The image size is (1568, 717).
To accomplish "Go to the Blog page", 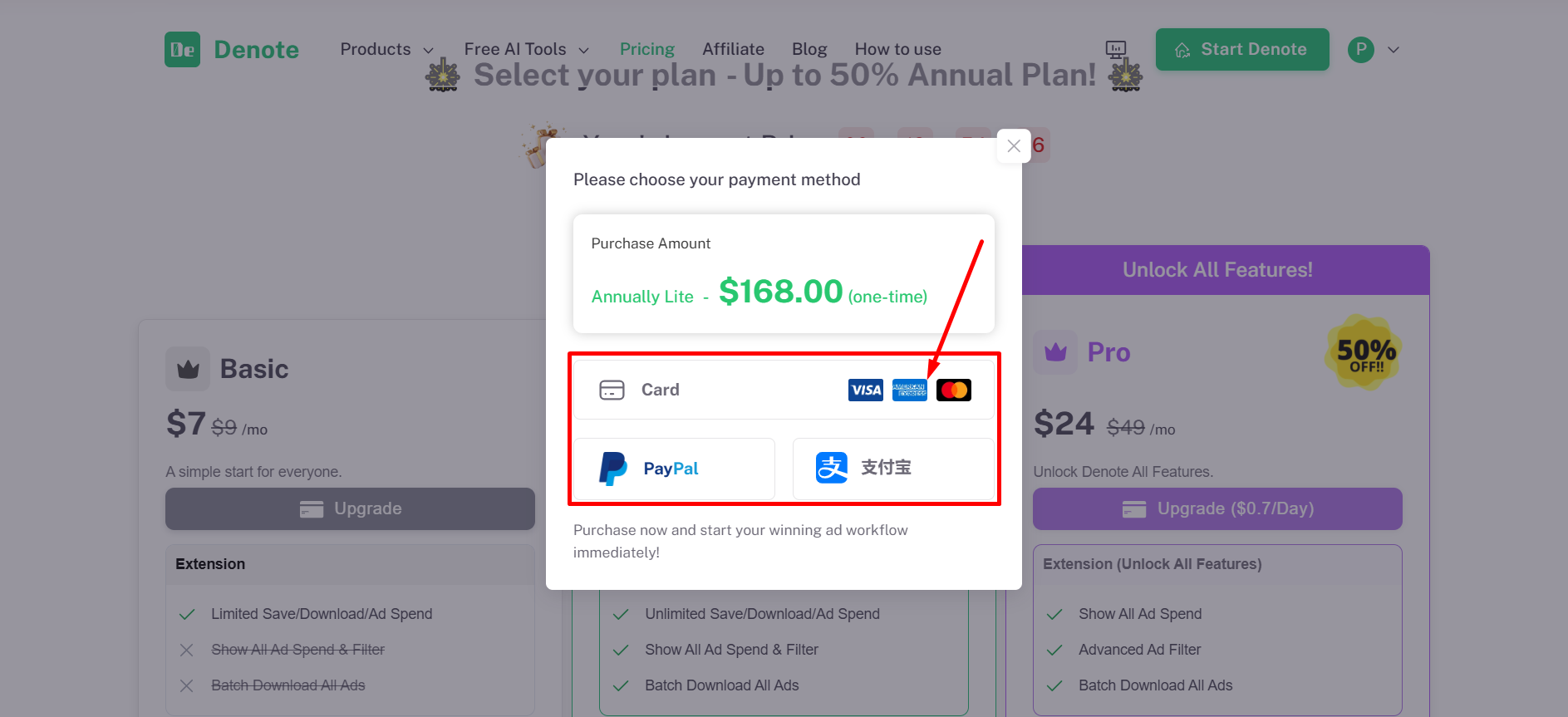I will point(809,50).
